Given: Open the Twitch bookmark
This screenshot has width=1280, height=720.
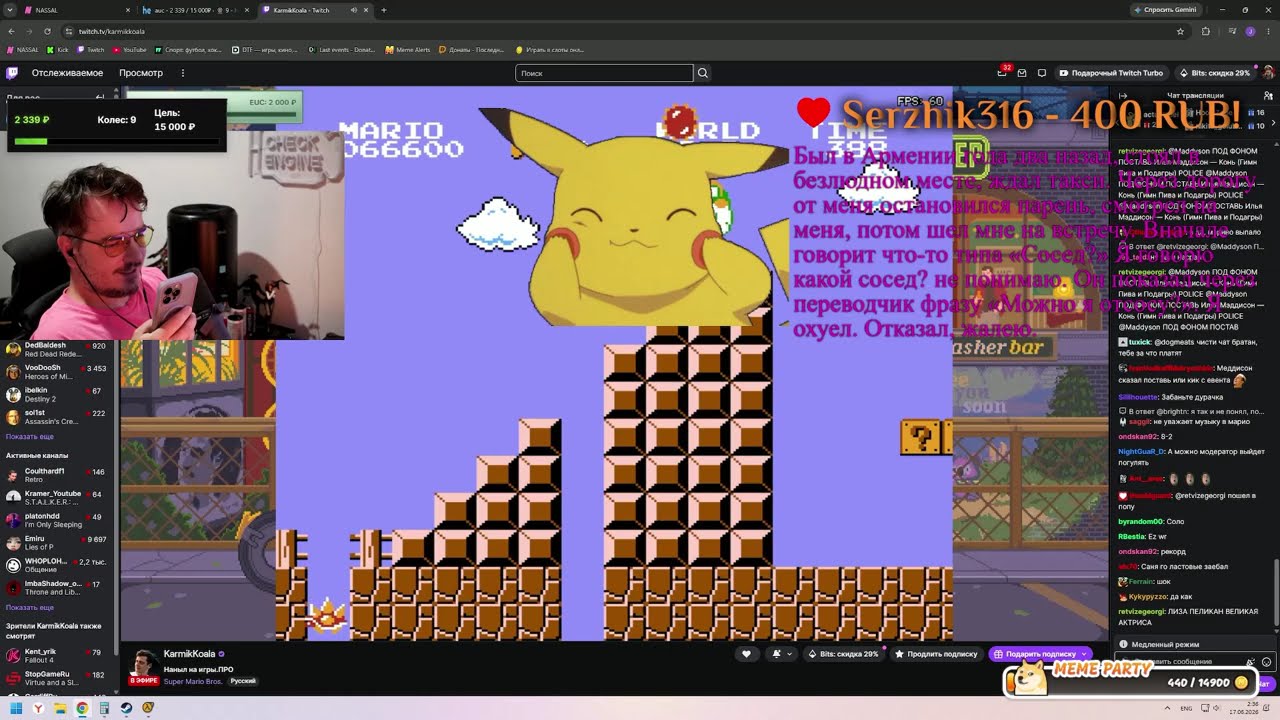Looking at the screenshot, I should click(x=91, y=49).
